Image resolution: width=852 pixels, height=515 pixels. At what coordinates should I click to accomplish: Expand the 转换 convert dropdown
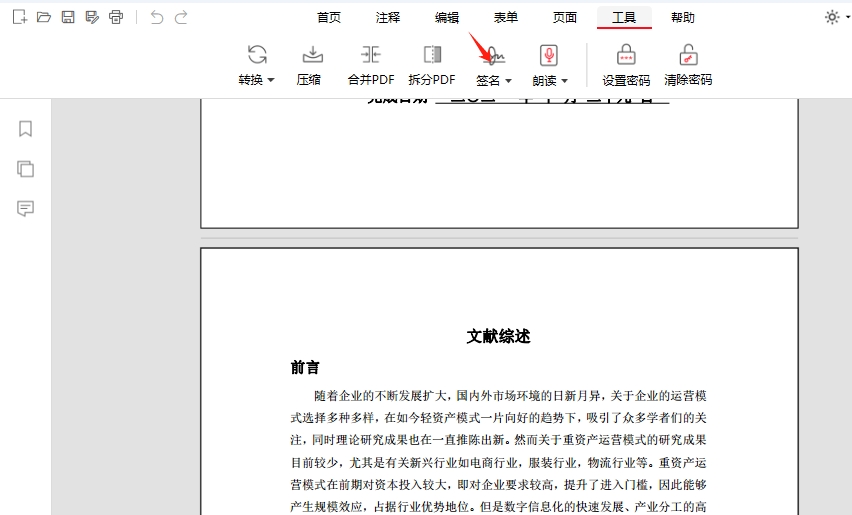257,66
